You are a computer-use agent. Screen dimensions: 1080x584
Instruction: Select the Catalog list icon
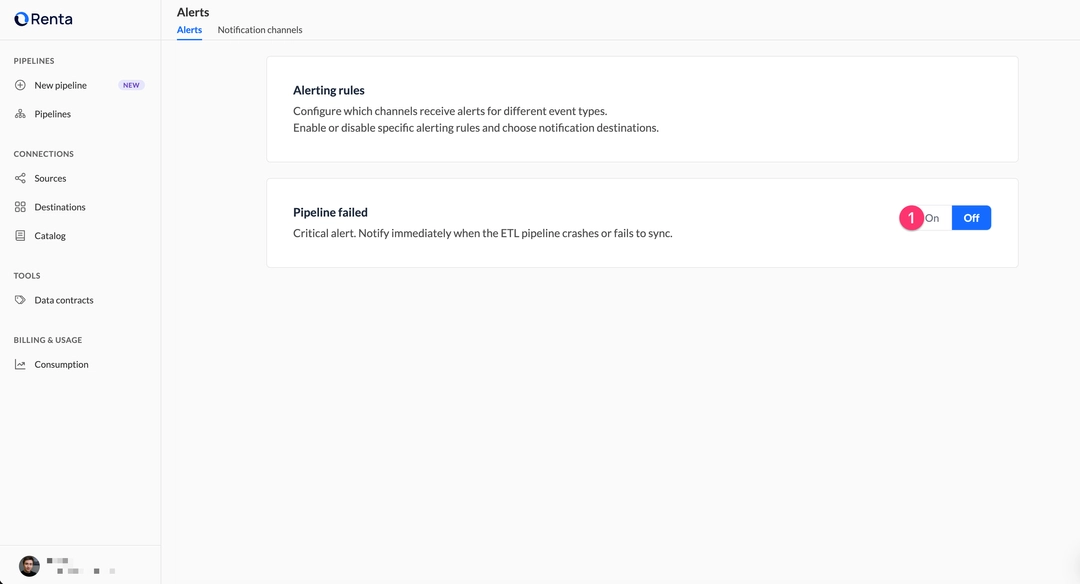point(20,235)
